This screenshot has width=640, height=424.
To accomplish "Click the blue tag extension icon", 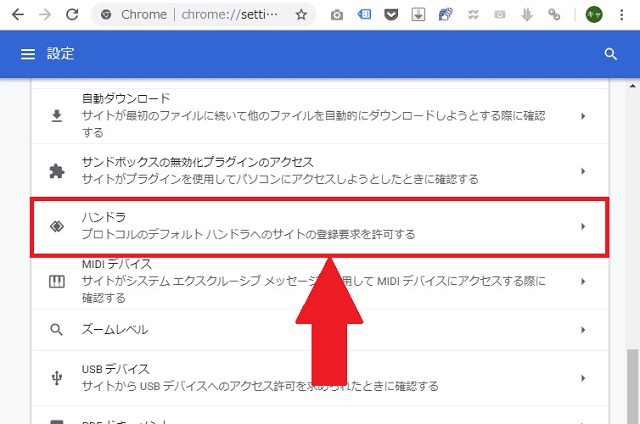I will (364, 15).
